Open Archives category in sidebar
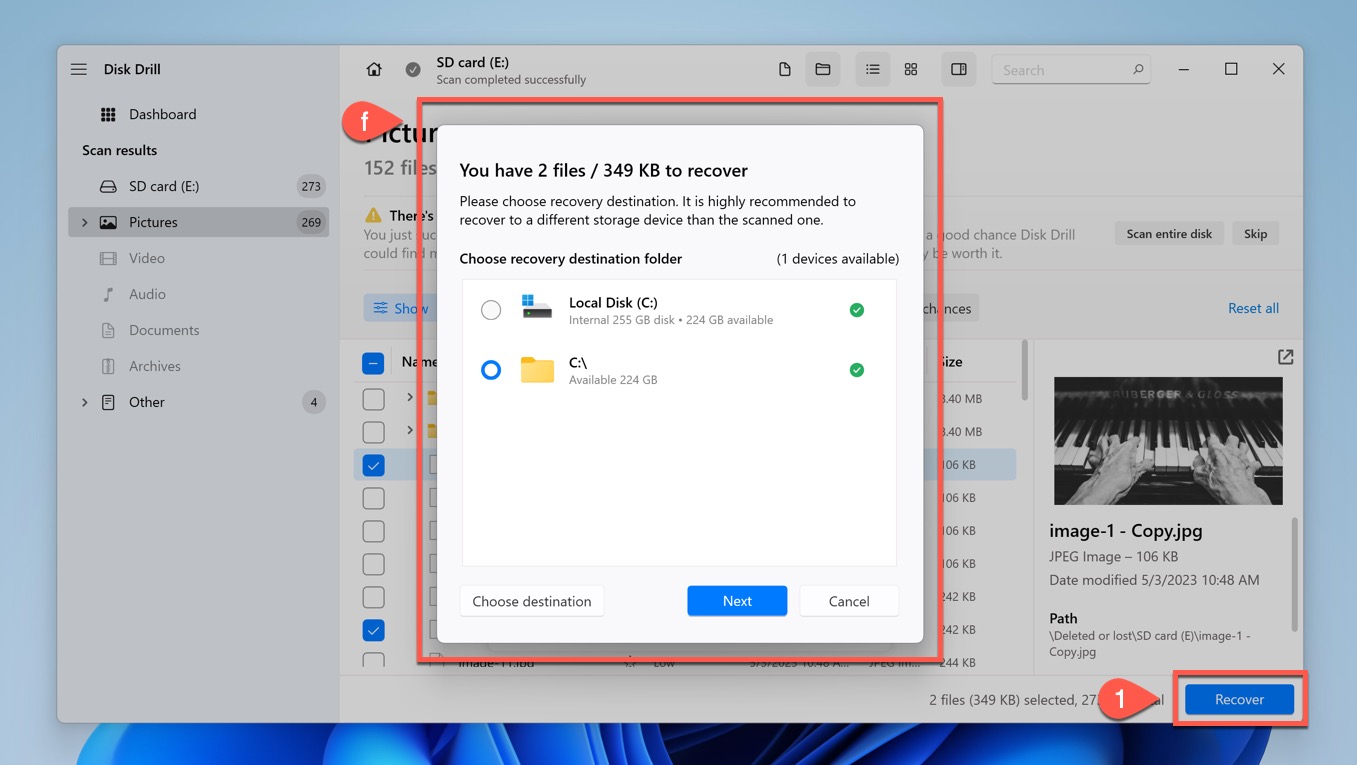 click(x=198, y=366)
